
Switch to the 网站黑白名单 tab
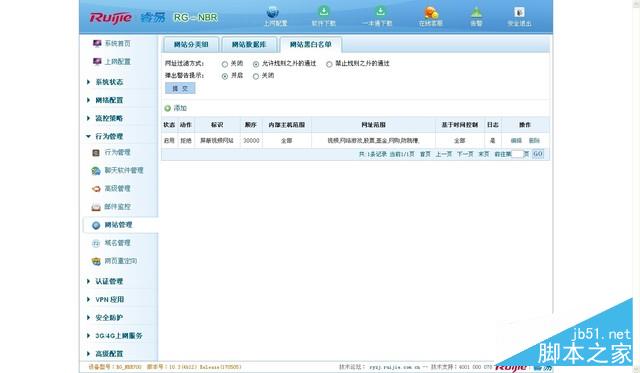[x=311, y=44]
